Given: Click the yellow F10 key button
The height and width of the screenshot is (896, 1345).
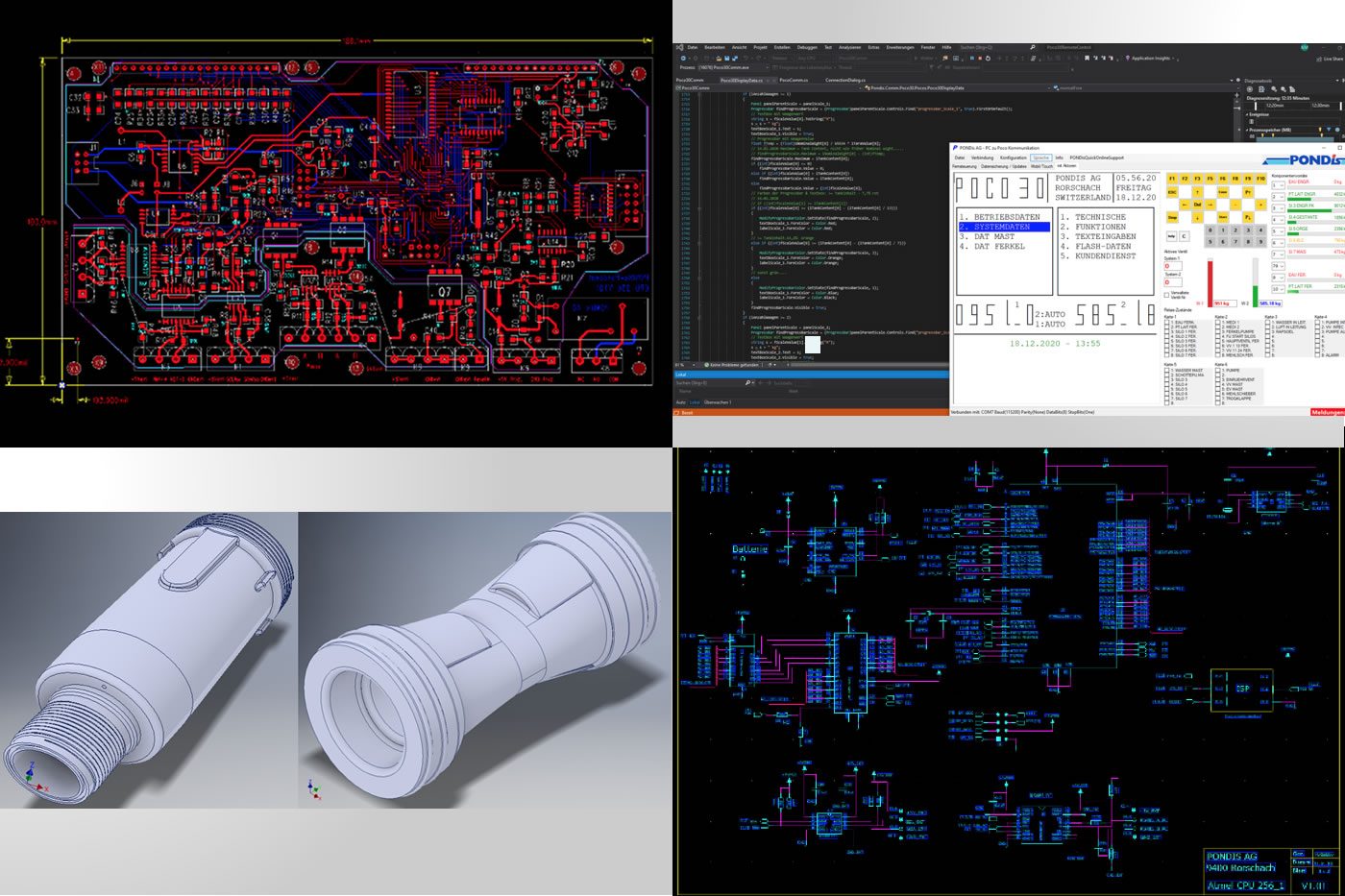Looking at the screenshot, I should [1260, 179].
